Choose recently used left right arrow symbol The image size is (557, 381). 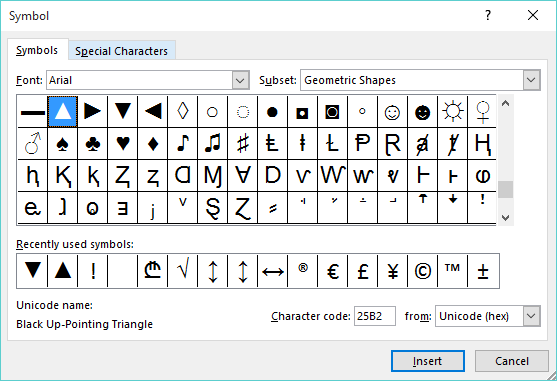(272, 271)
